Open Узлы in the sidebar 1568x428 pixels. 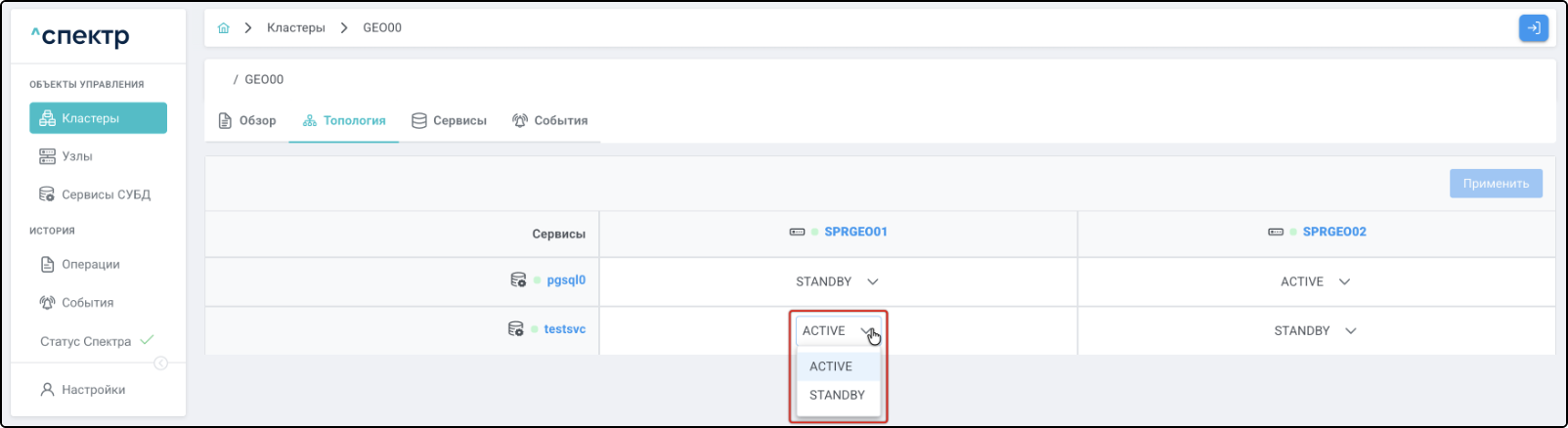click(76, 156)
